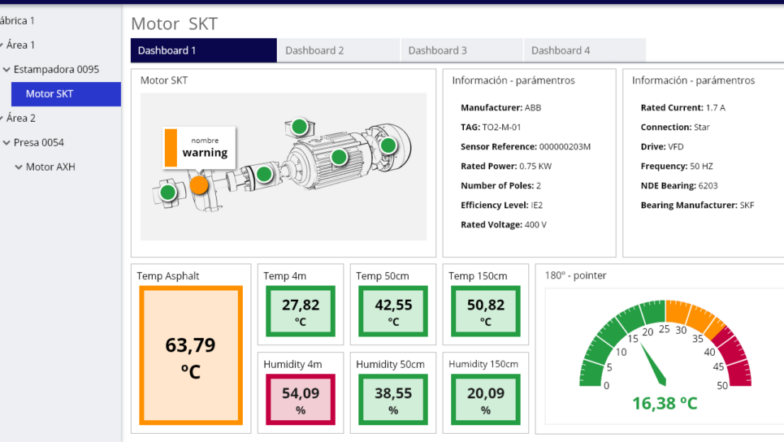The image size is (784, 442).
Task: Select the green sensor marker on the shaft coupling
Action: click(264, 174)
